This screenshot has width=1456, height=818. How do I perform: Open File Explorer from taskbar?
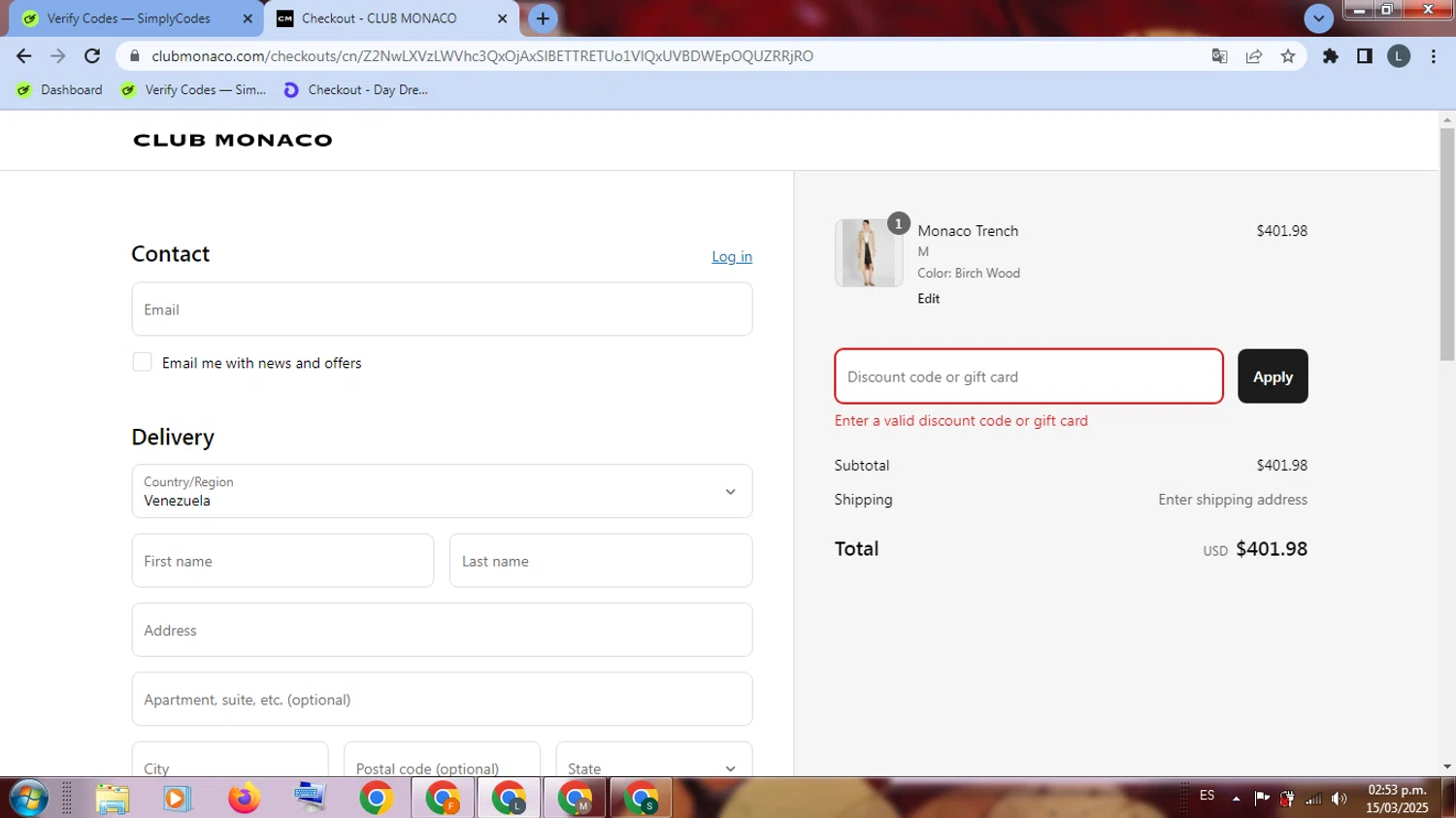[112, 799]
